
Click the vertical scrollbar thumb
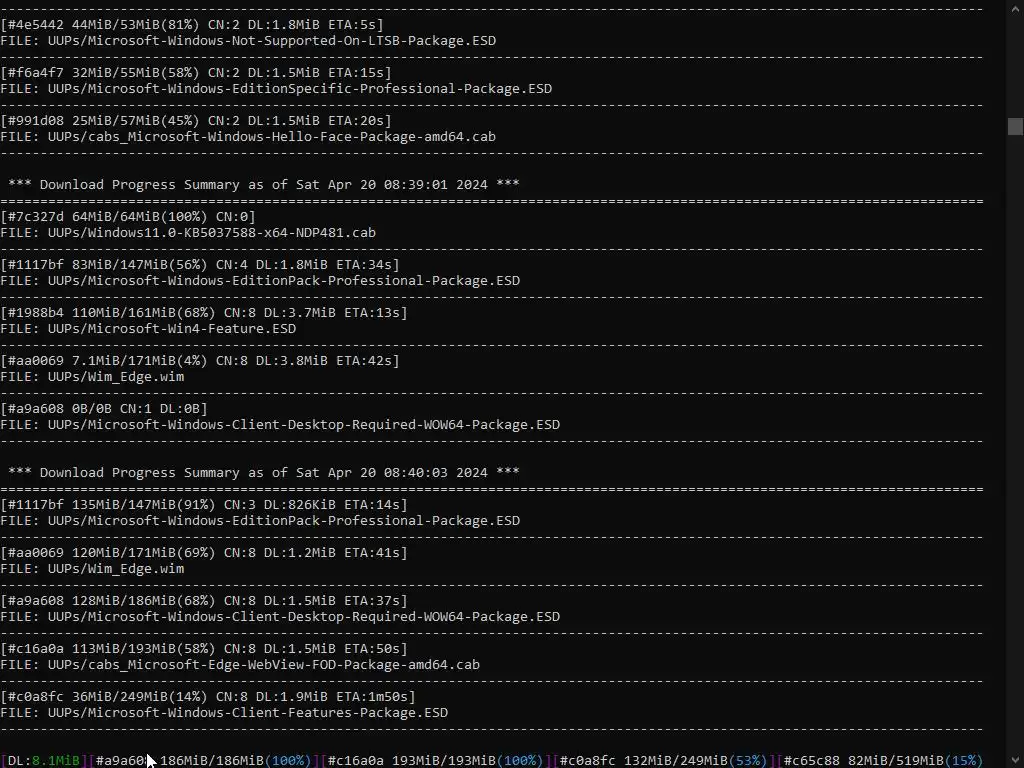coord(1015,126)
